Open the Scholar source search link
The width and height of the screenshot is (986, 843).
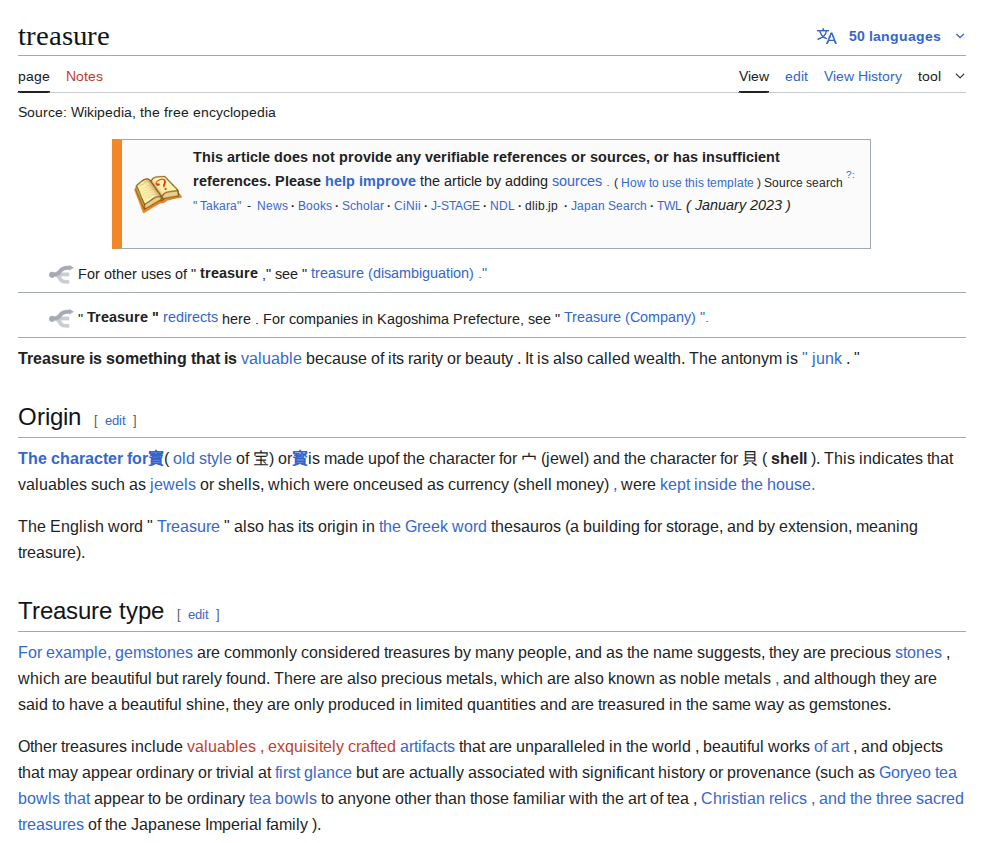pos(363,206)
